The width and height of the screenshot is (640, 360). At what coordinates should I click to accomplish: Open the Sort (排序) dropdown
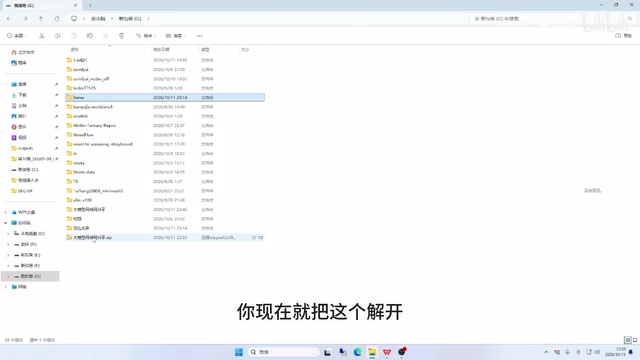point(146,36)
